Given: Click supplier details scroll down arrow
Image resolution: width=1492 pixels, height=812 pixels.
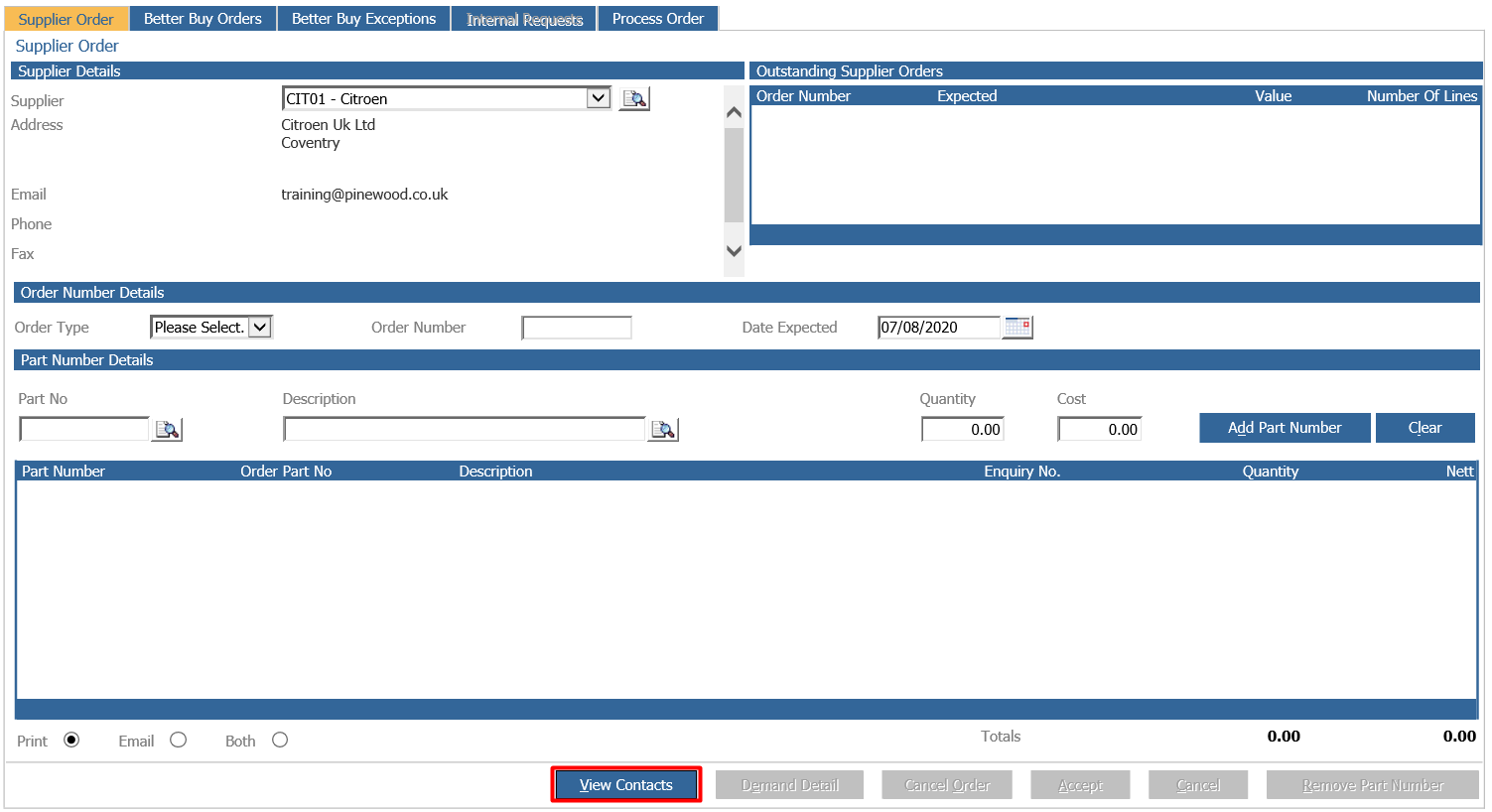Looking at the screenshot, I should (x=734, y=251).
